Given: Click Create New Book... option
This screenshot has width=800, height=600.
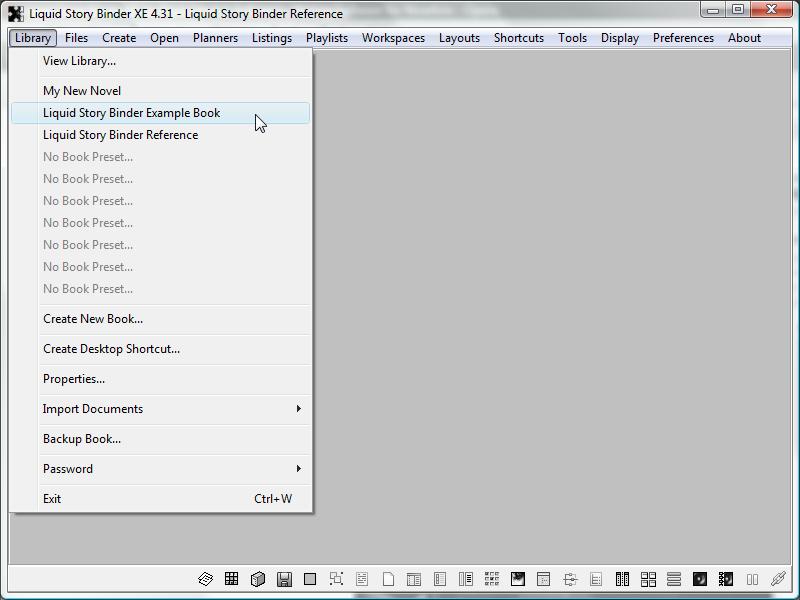Looking at the screenshot, I should [x=93, y=319].
